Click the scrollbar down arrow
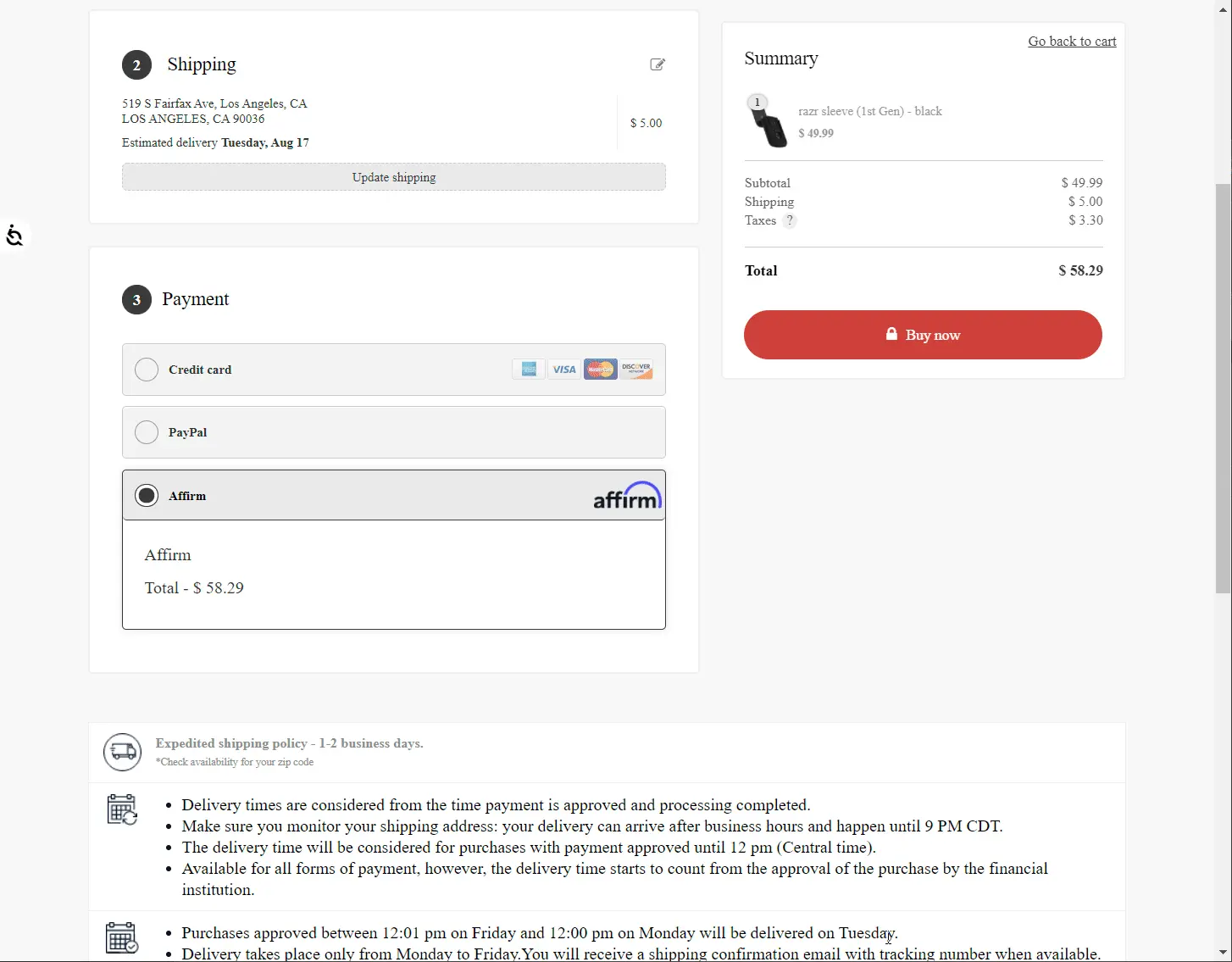This screenshot has width=1232, height=962. [x=1224, y=954]
